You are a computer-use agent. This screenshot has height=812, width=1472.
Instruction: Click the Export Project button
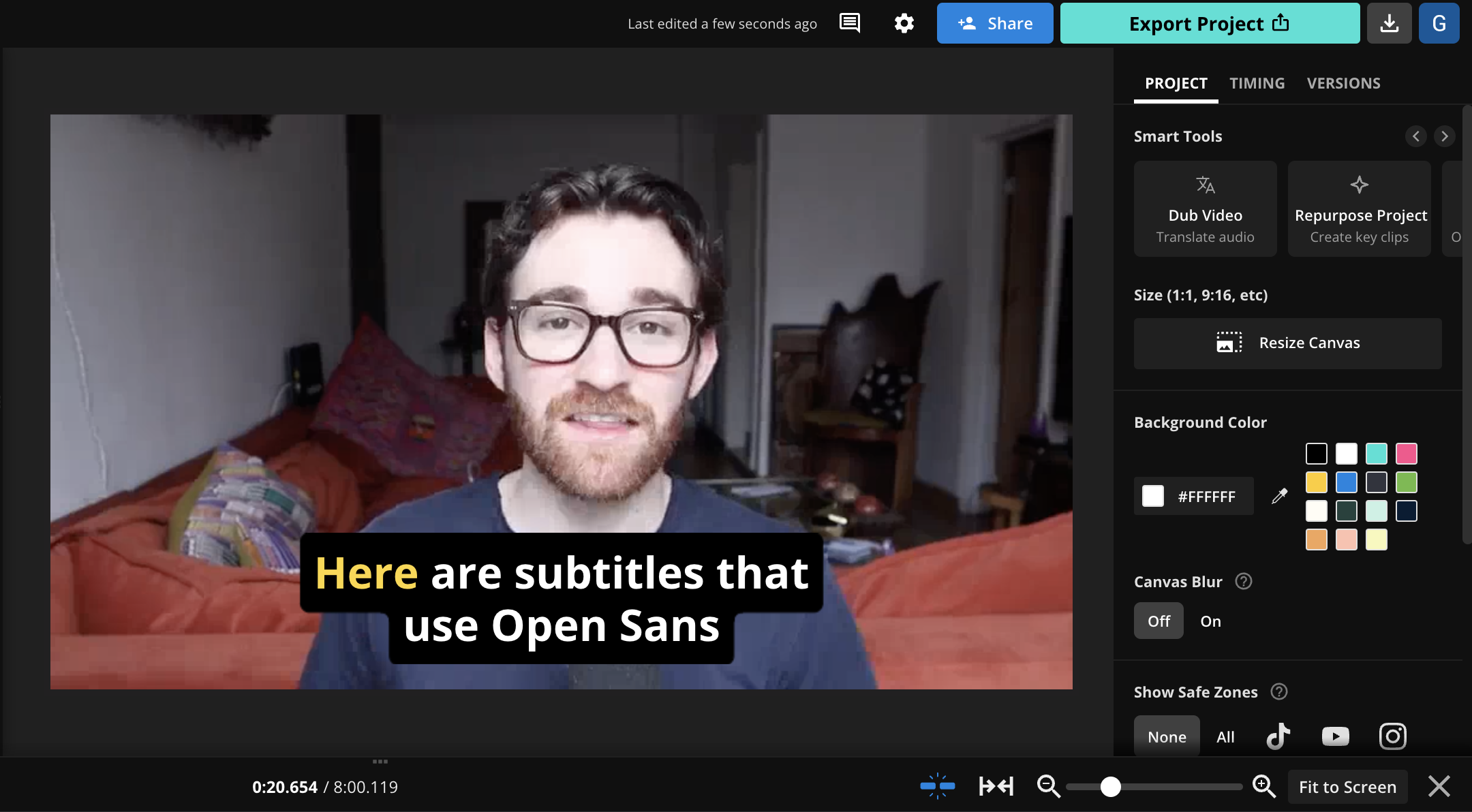coord(1209,23)
